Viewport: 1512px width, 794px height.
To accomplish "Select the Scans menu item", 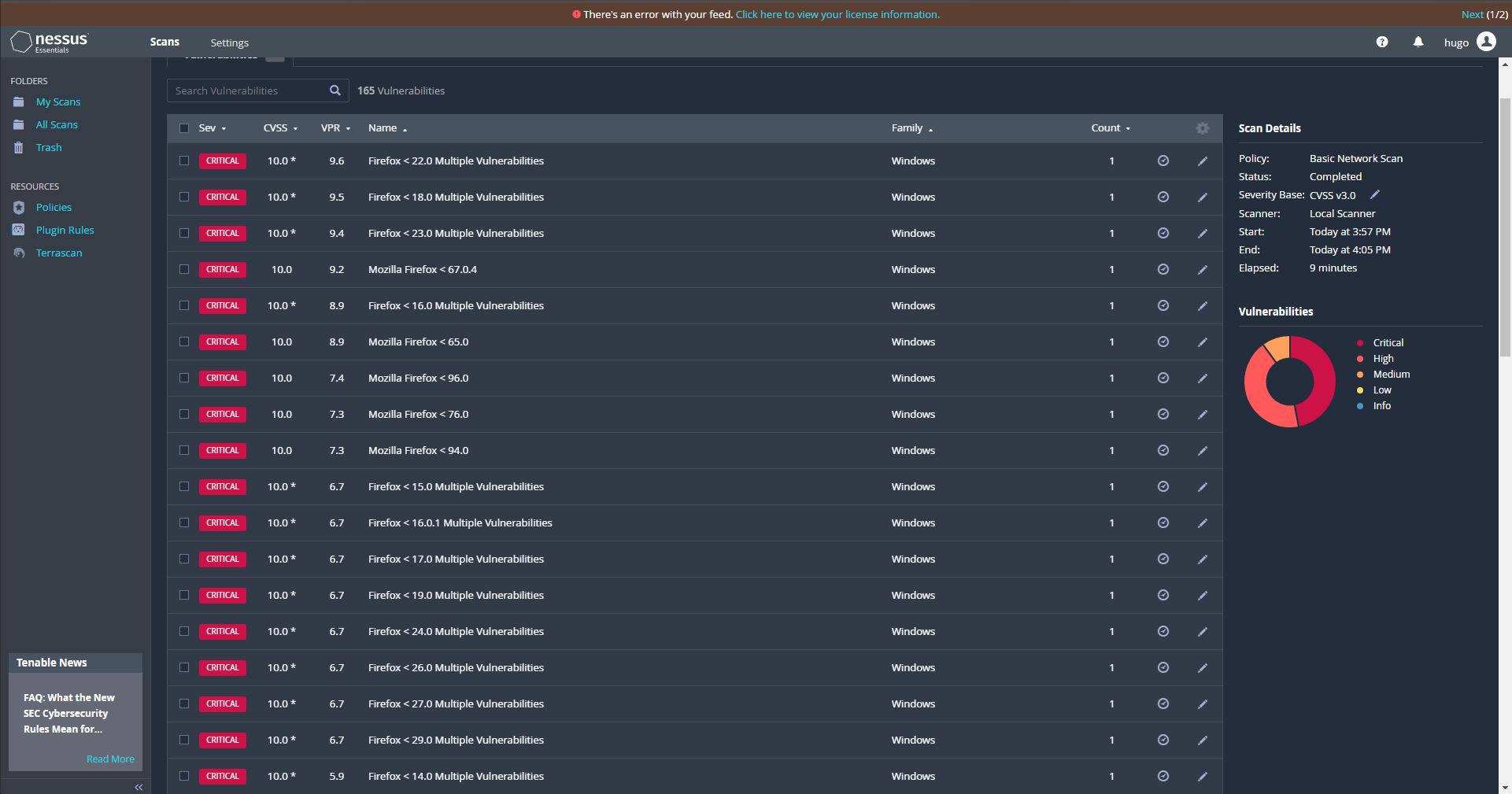I will 165,42.
